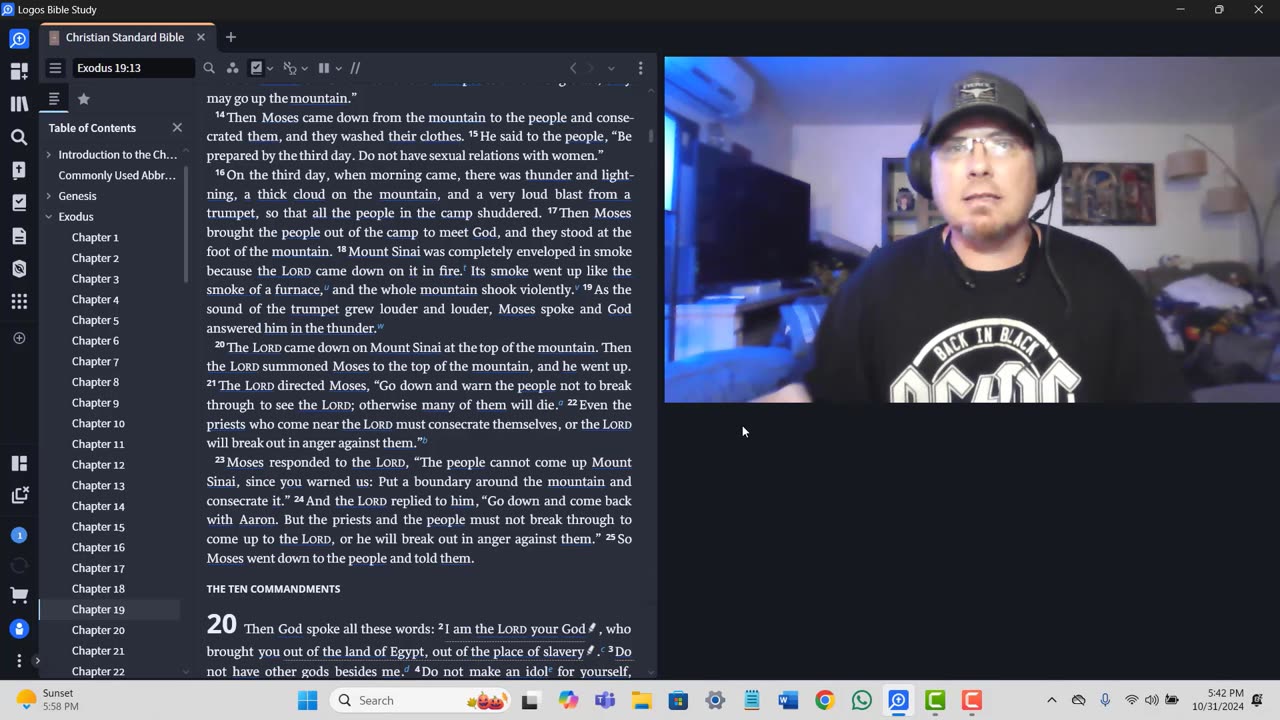Select the Contents list tab icon
Screen dimensions: 1280x720
pyautogui.click(x=54, y=99)
